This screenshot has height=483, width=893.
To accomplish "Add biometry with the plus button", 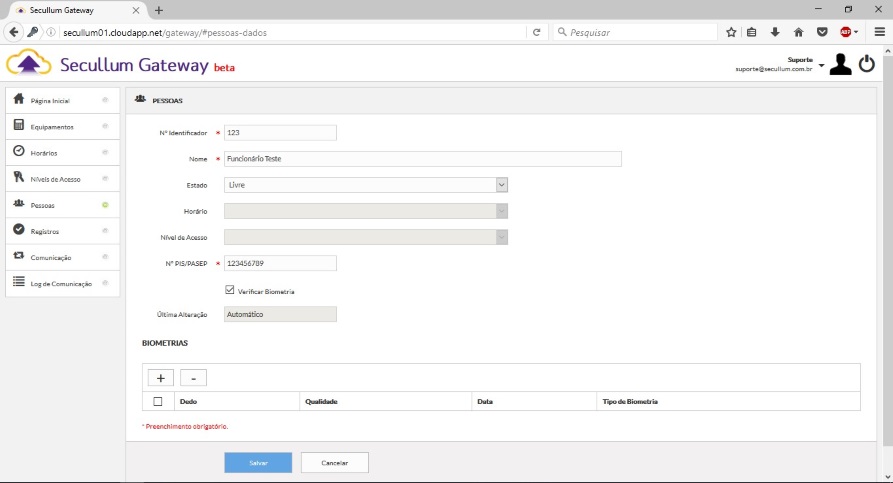I will pyautogui.click(x=160, y=377).
